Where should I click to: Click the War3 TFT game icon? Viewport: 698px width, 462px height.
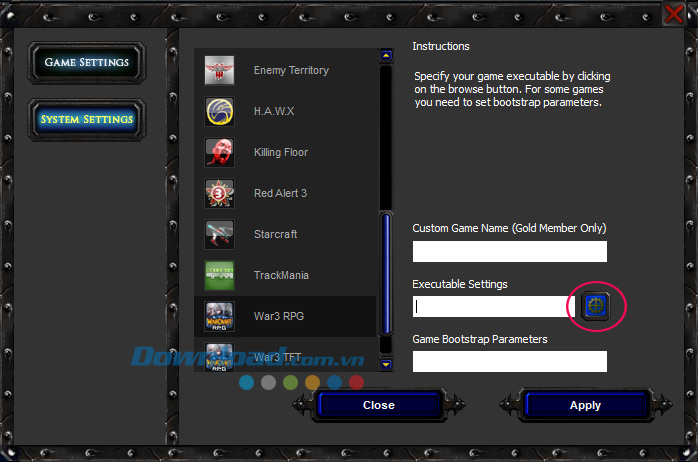[219, 357]
